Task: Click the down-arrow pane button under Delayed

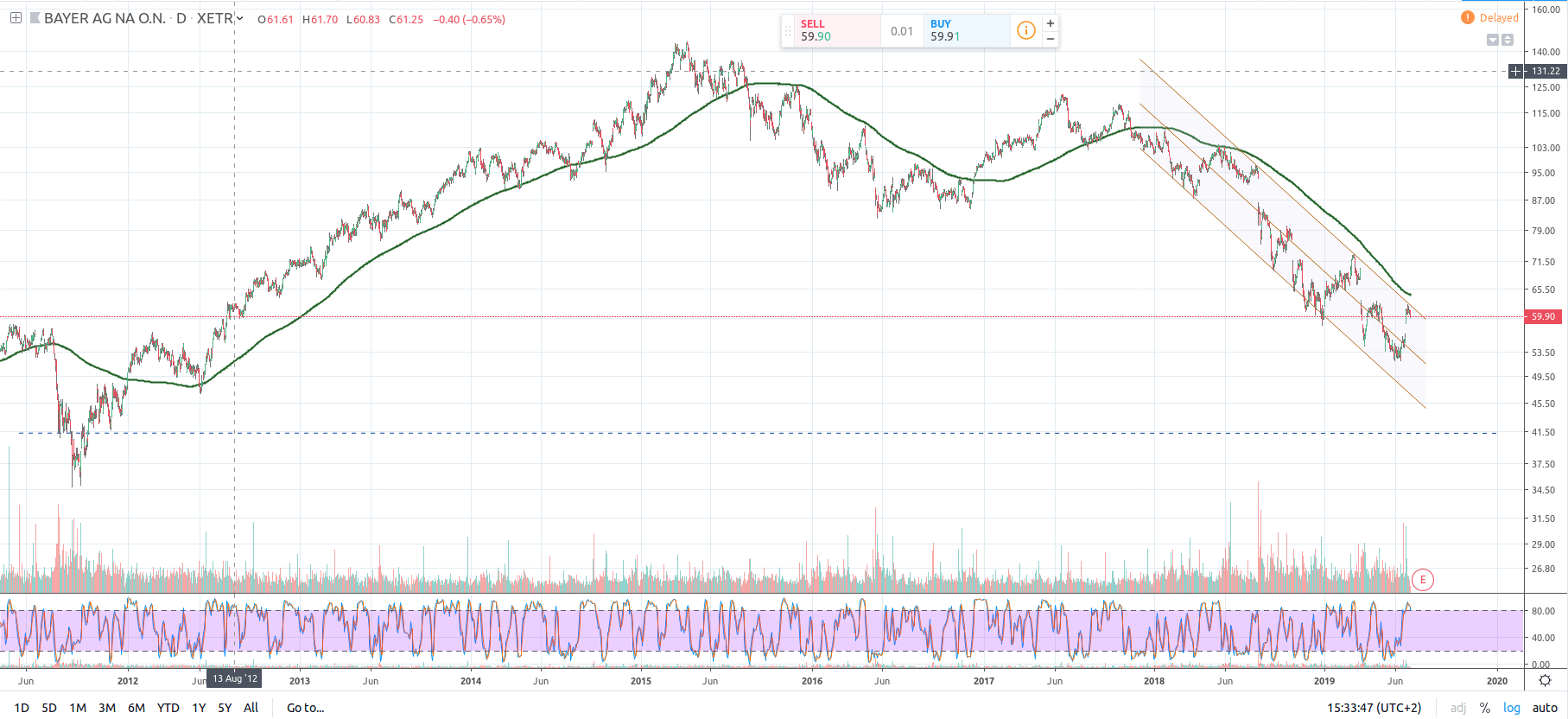Action: tap(1492, 40)
